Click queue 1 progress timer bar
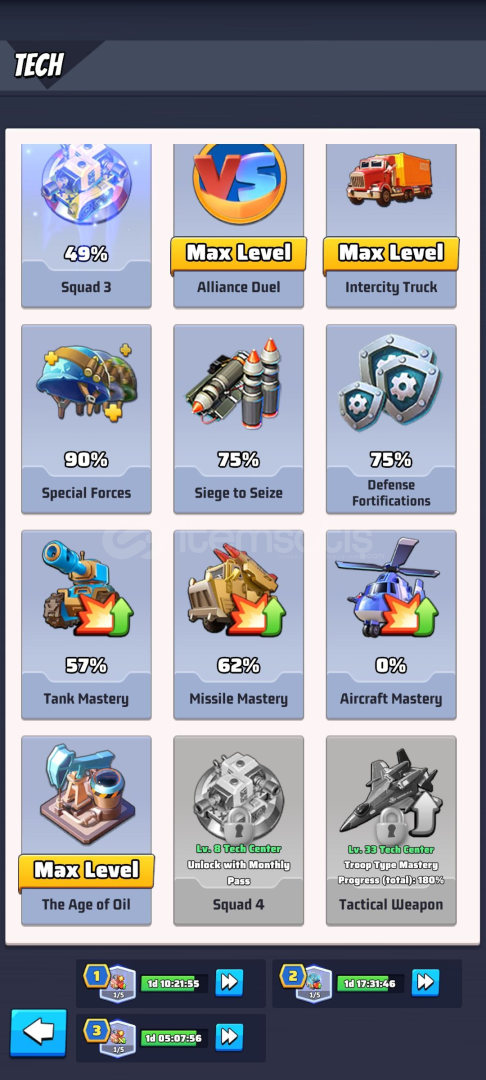486x1080 pixels. pos(174,984)
